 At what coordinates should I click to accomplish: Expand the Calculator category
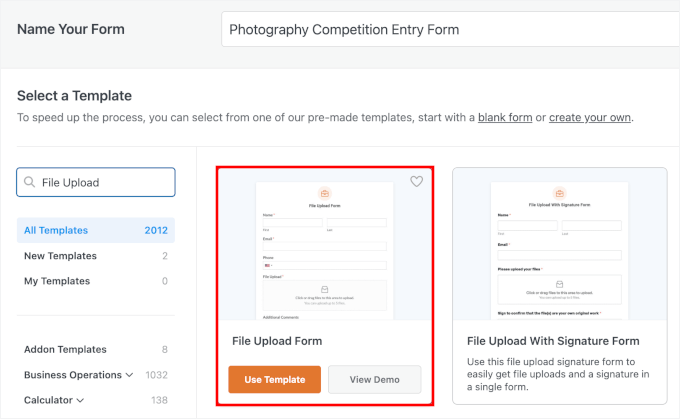click(x=80, y=400)
